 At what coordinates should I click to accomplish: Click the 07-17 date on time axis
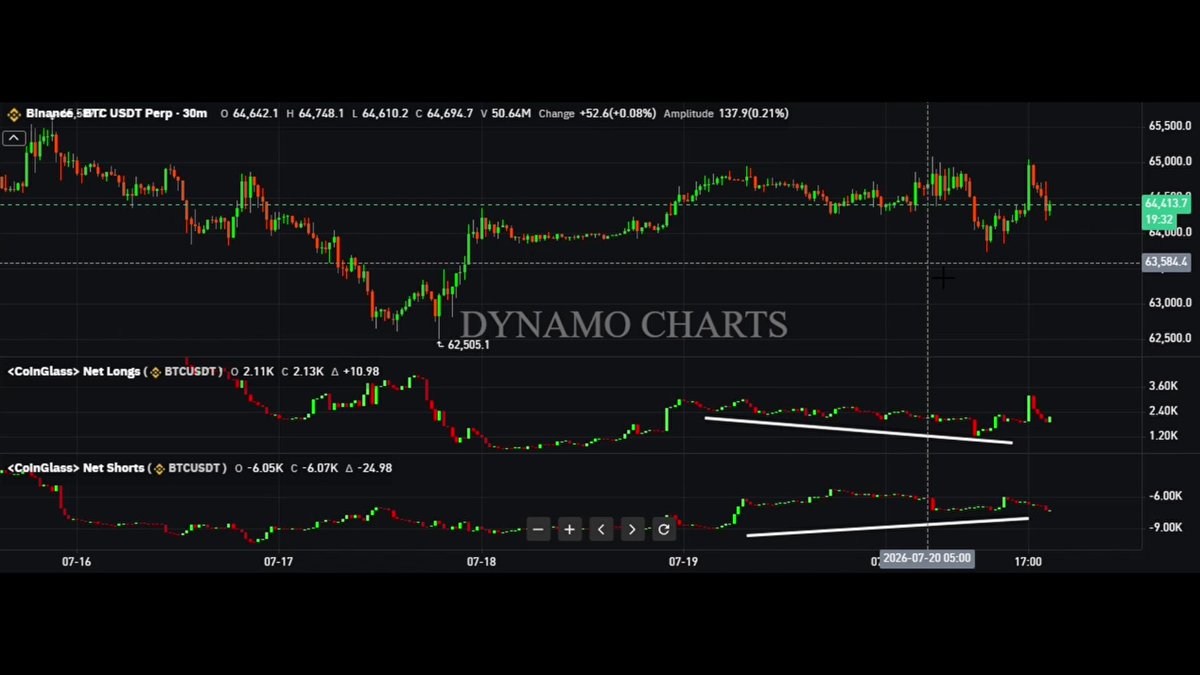(x=278, y=562)
